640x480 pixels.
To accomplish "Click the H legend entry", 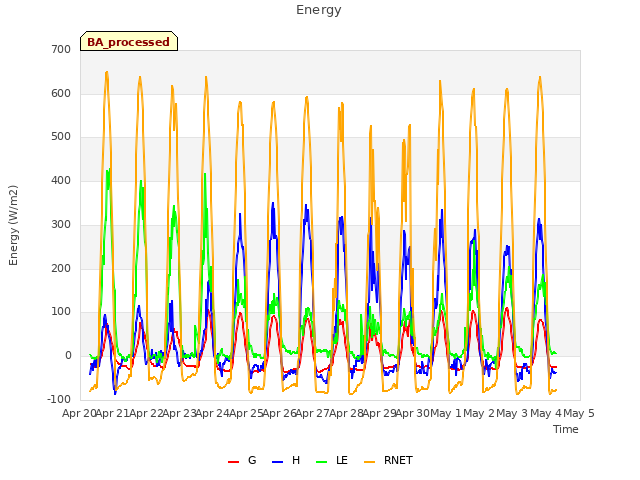I will coord(286,460).
